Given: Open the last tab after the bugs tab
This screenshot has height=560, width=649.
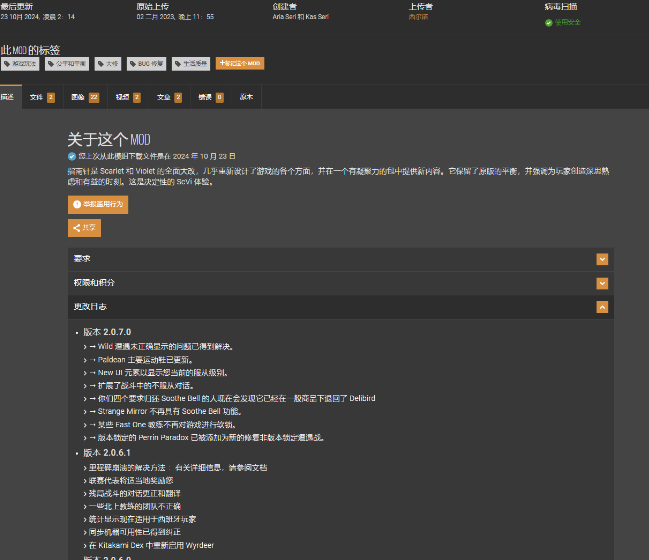Looking at the screenshot, I should point(246,97).
